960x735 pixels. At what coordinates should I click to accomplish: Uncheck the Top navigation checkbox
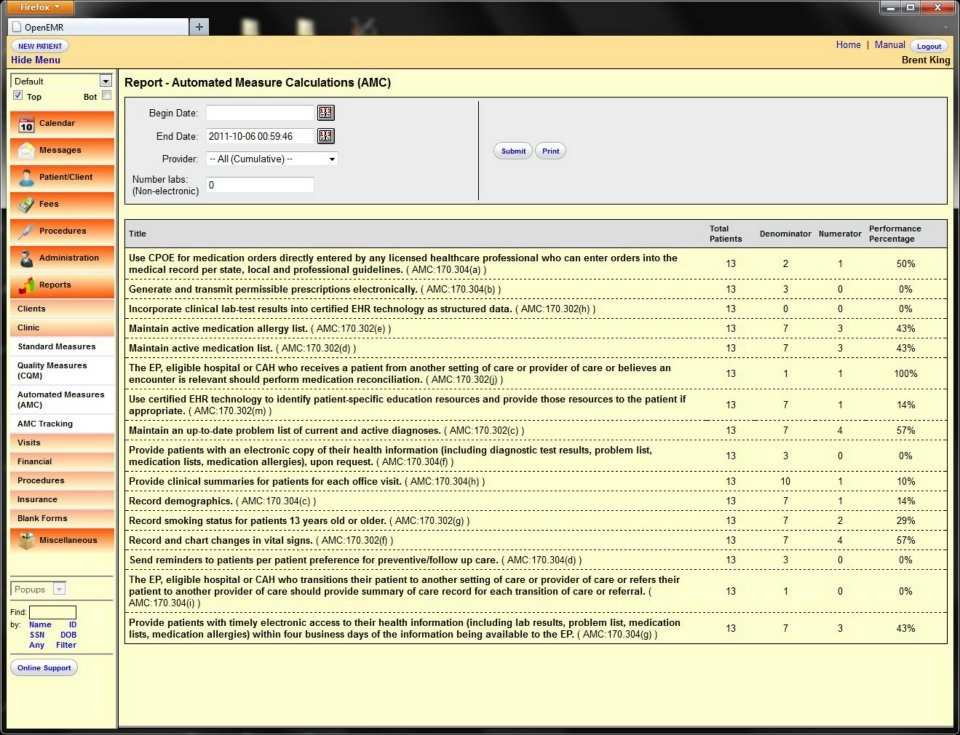pyautogui.click(x=18, y=95)
